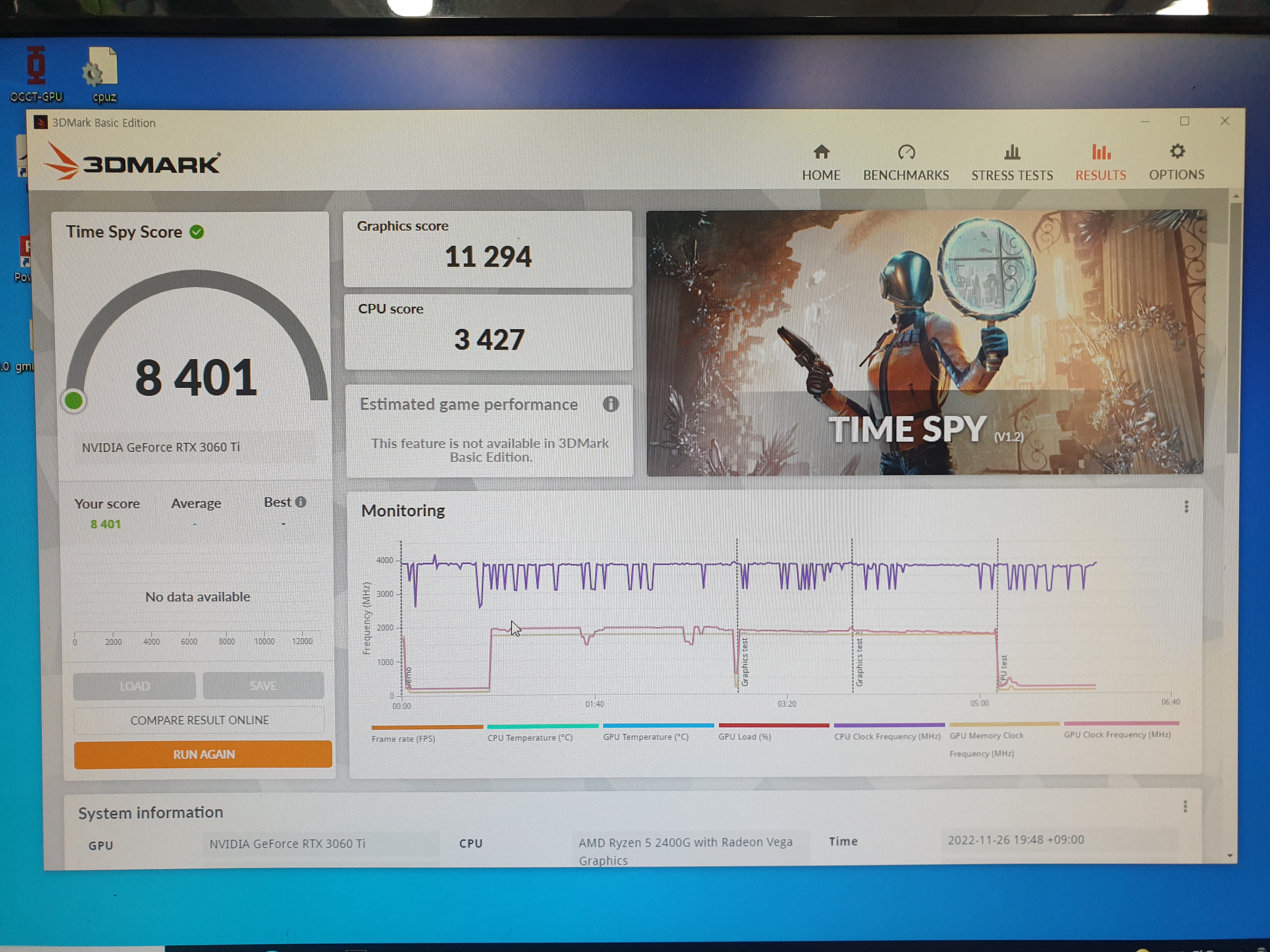This screenshot has height=952, width=1270.
Task: Toggle GPU Load (%) legend item
Action: pos(773,732)
